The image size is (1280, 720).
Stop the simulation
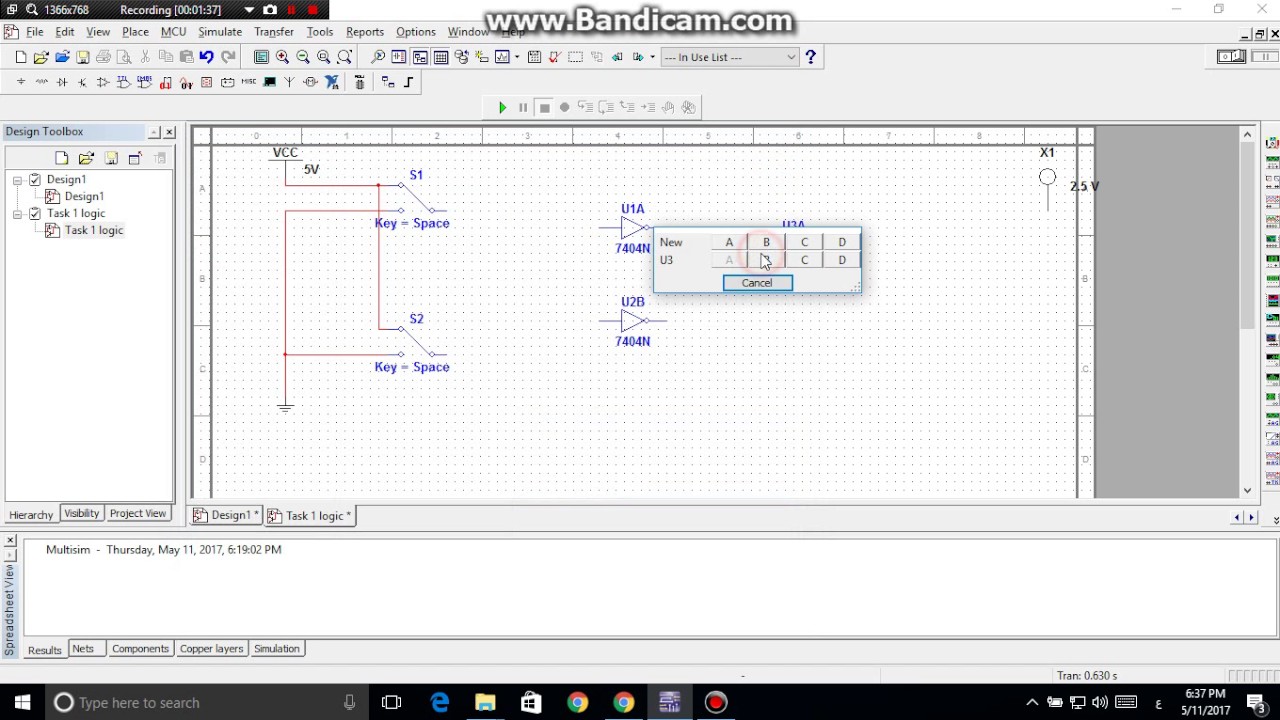544,107
